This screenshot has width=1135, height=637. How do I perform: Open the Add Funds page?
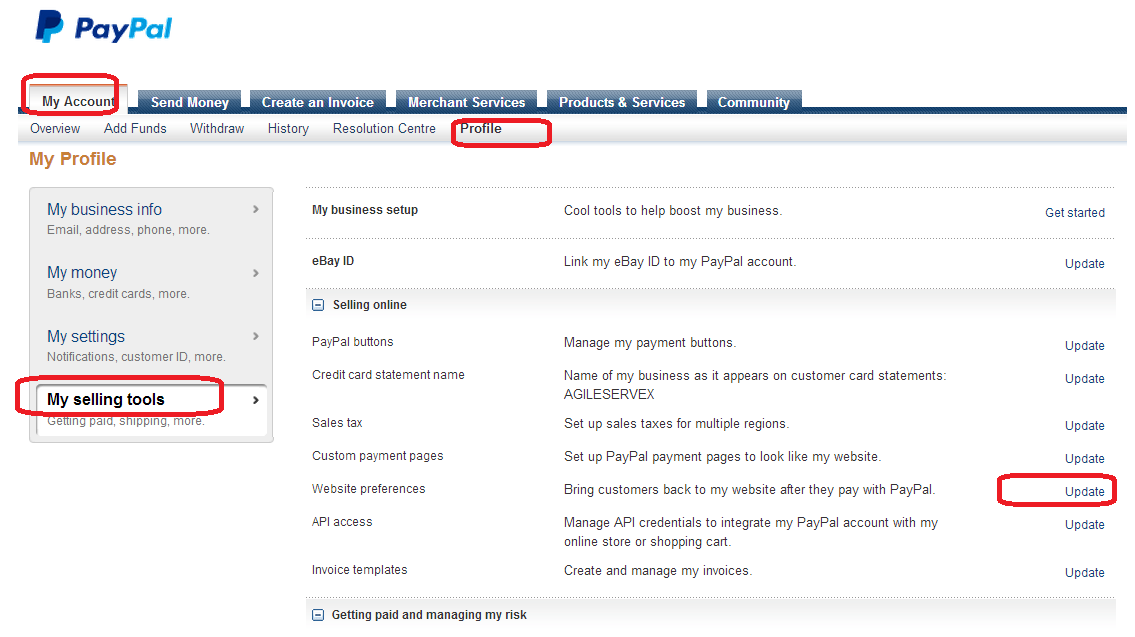tap(135, 128)
